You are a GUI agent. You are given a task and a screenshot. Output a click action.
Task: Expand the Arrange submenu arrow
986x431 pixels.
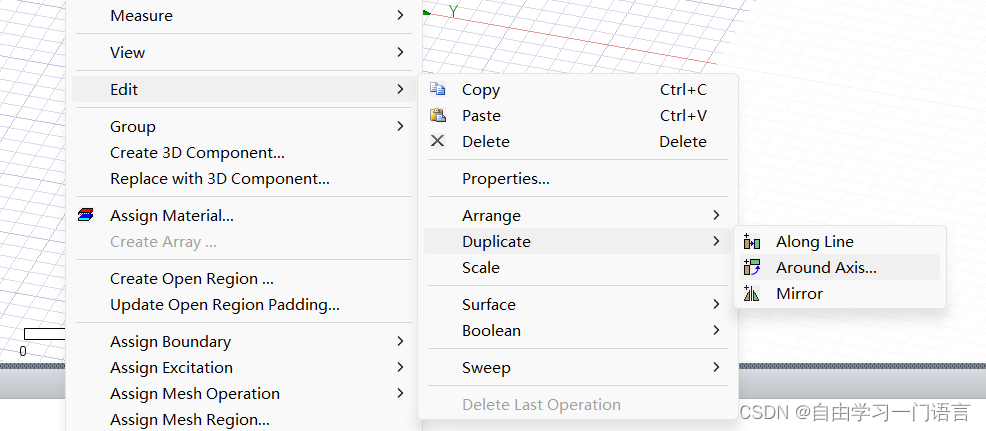click(x=716, y=215)
